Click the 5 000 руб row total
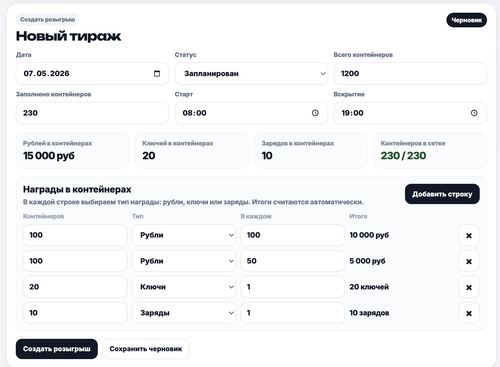 (367, 261)
